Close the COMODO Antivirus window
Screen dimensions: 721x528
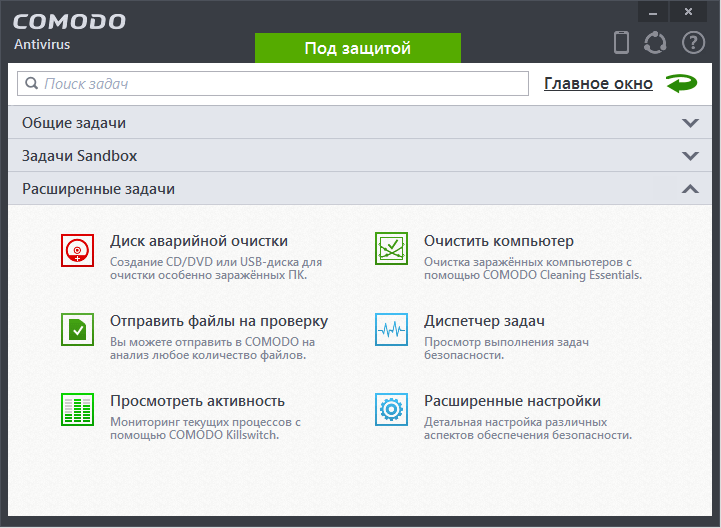click(x=688, y=12)
